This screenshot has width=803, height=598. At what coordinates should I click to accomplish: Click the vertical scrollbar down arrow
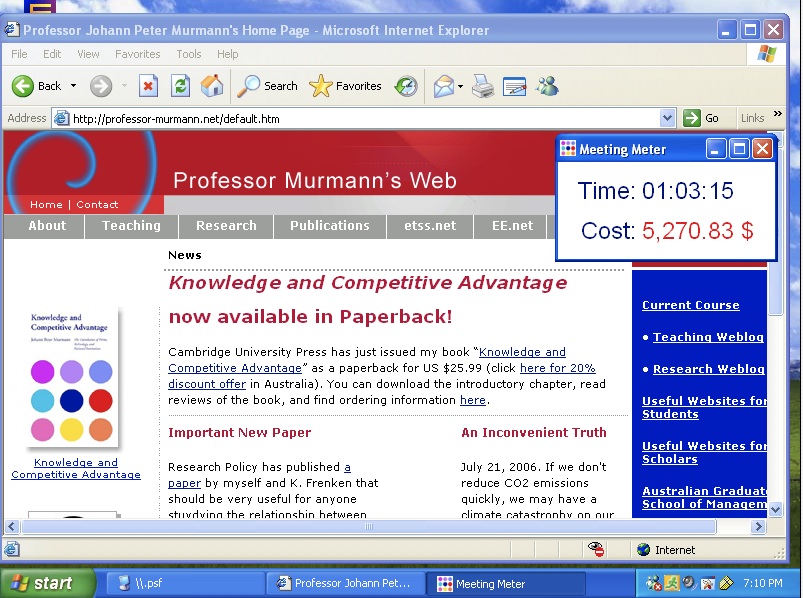pos(775,509)
